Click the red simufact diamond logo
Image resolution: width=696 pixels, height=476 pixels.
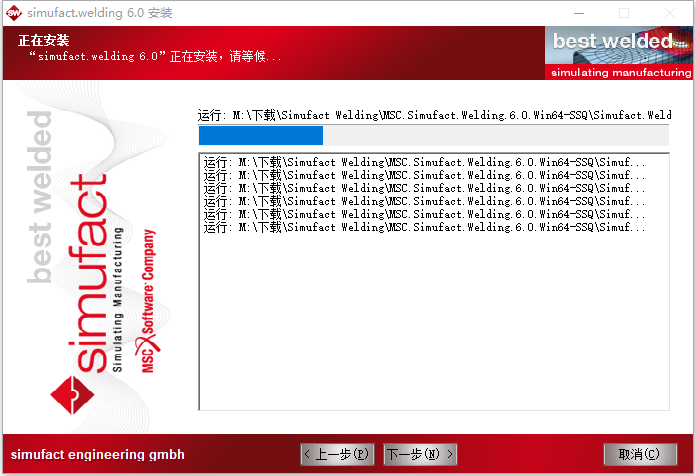coord(72,395)
